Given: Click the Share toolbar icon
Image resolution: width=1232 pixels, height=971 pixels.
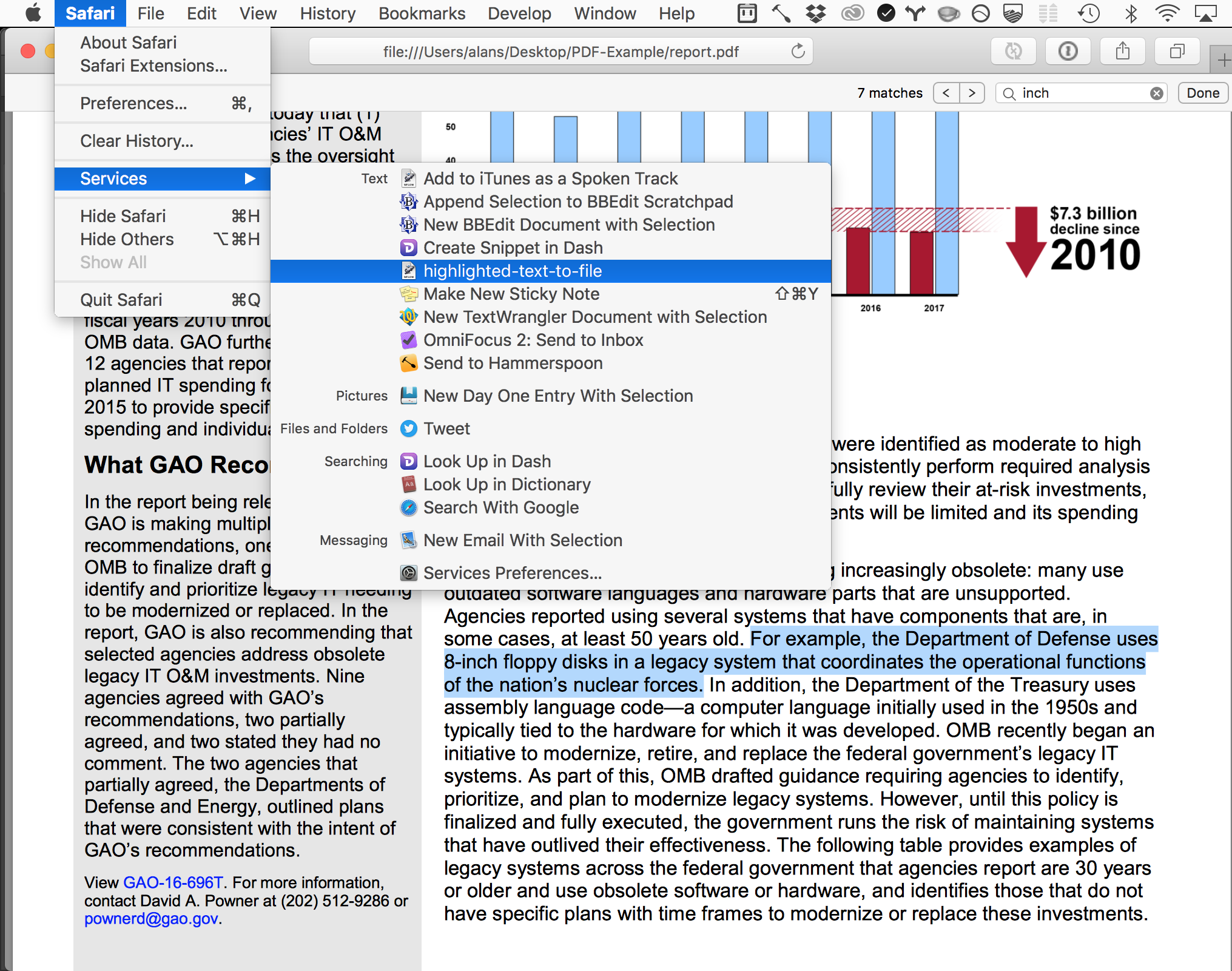Looking at the screenshot, I should pyautogui.click(x=1122, y=52).
